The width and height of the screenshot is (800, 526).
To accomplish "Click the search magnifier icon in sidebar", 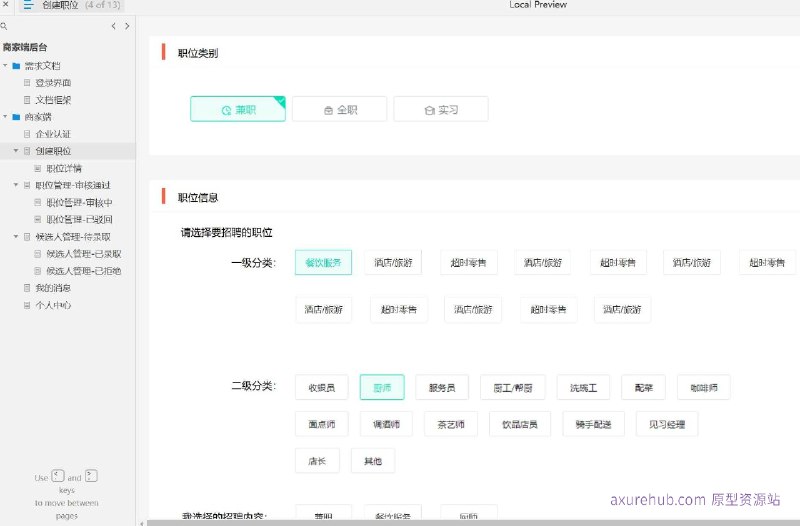I will point(4,26).
